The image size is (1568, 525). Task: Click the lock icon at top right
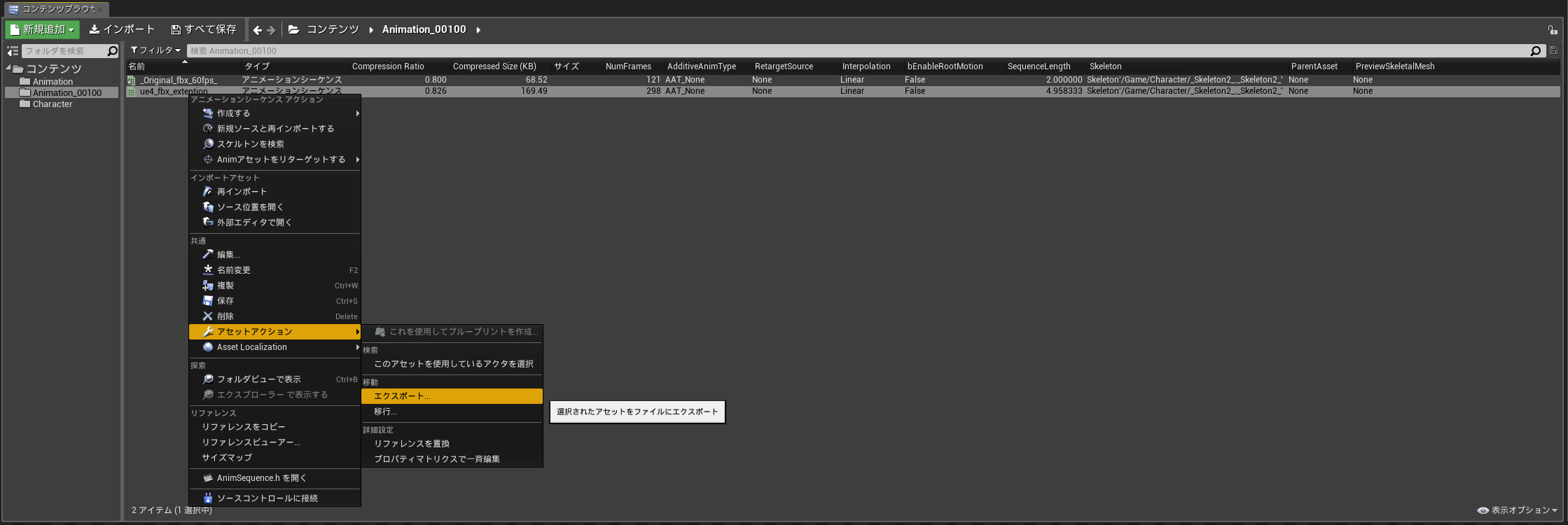click(x=1553, y=30)
